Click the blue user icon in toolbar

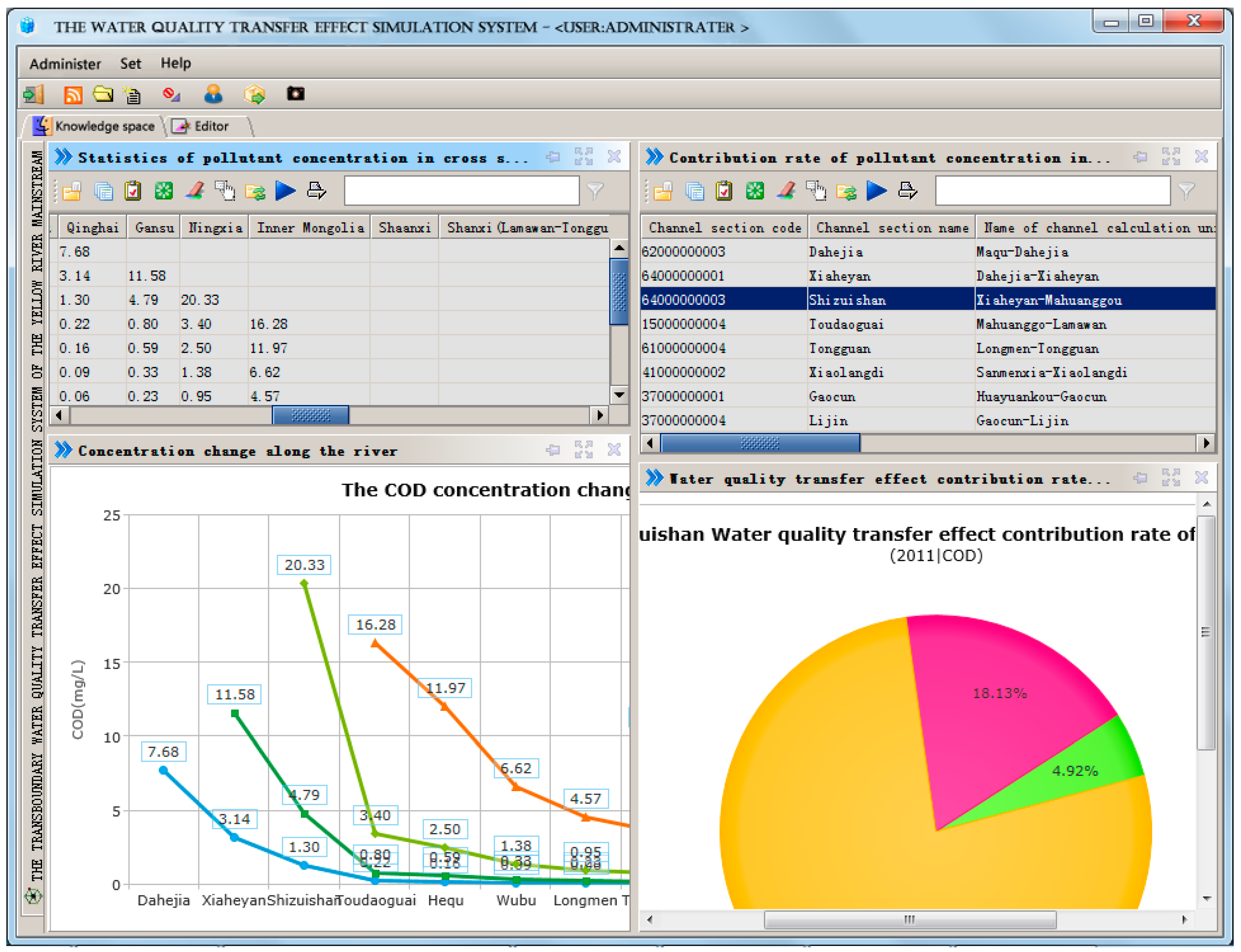point(213,94)
